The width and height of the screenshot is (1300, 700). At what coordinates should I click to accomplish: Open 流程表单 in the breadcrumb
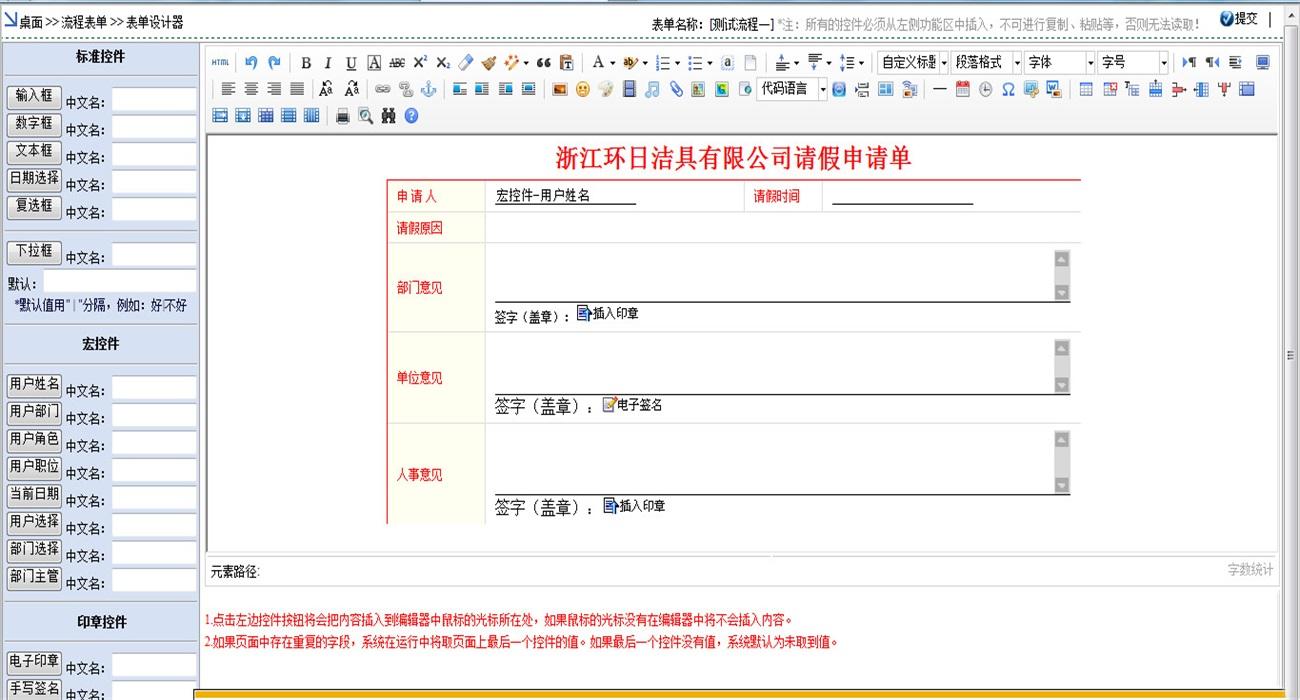84,22
